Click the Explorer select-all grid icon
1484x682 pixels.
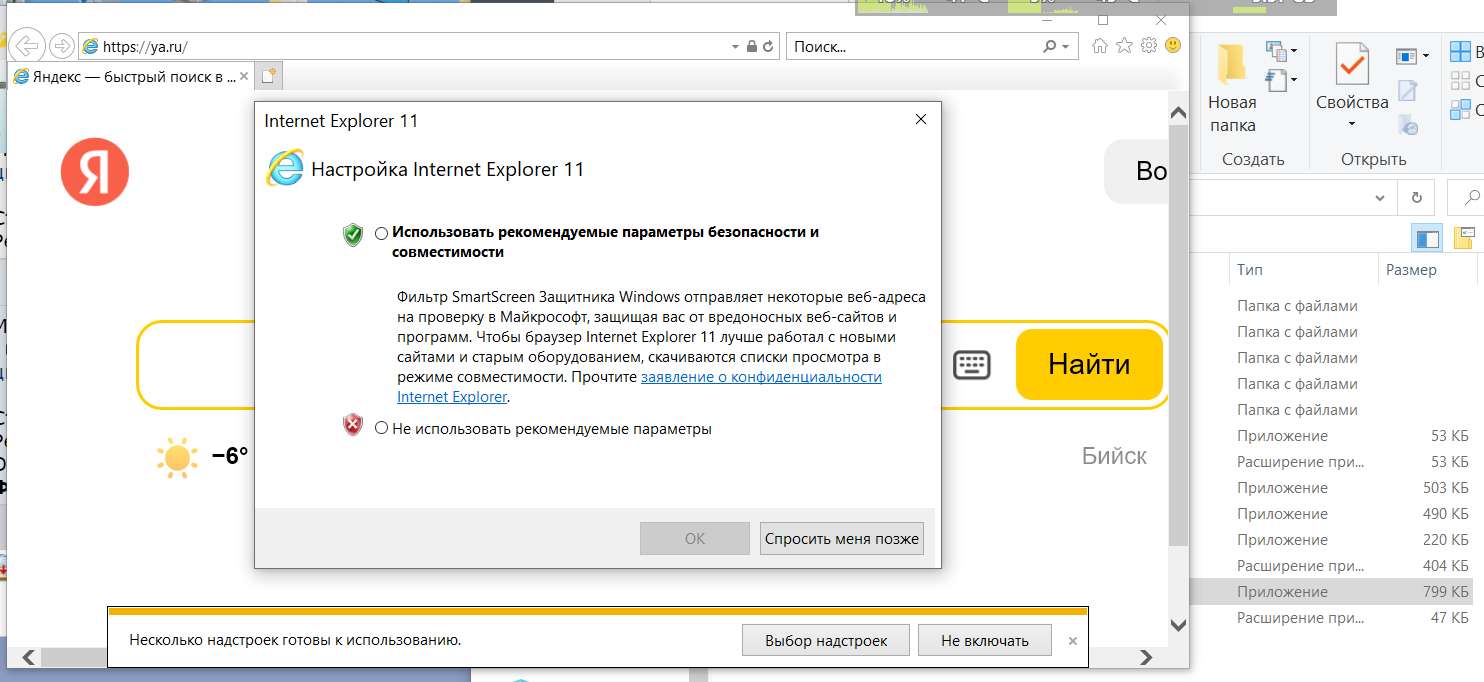click(x=1460, y=52)
